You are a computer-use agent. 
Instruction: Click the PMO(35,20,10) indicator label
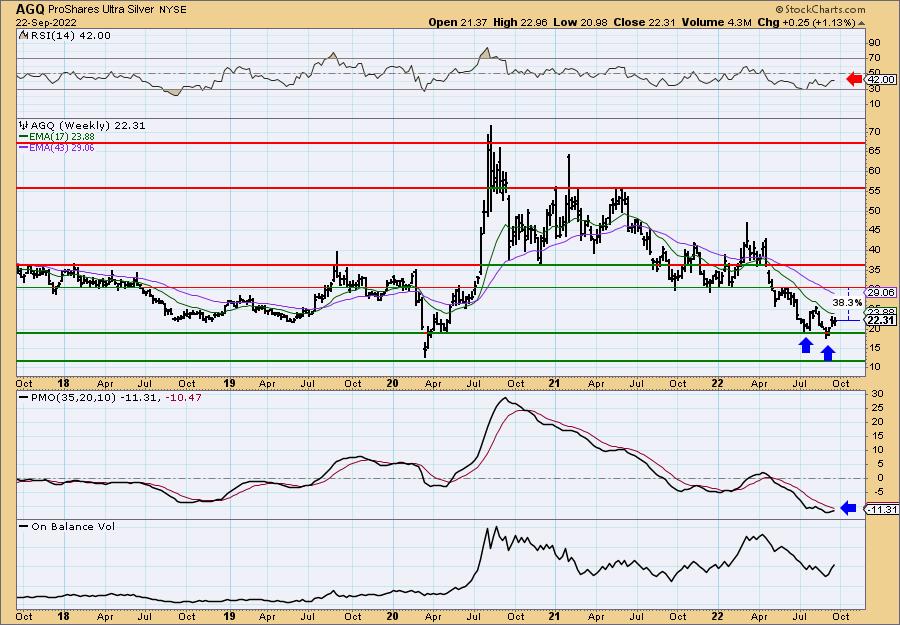click(x=75, y=397)
